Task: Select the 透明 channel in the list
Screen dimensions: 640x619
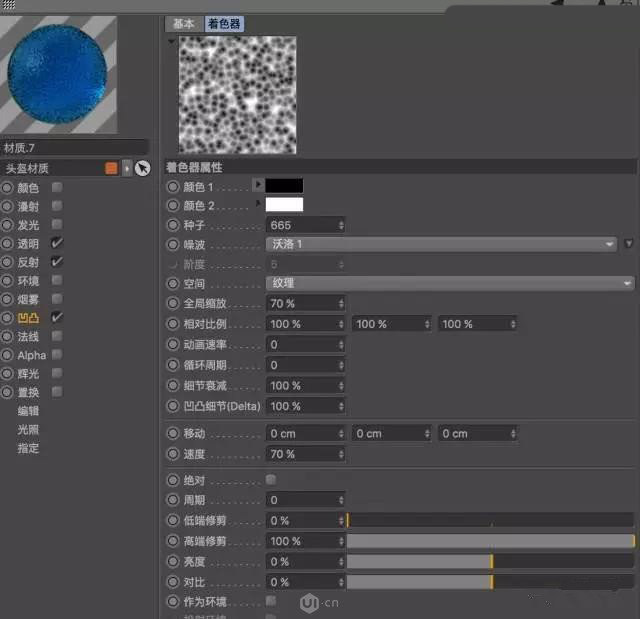Action: (28, 244)
